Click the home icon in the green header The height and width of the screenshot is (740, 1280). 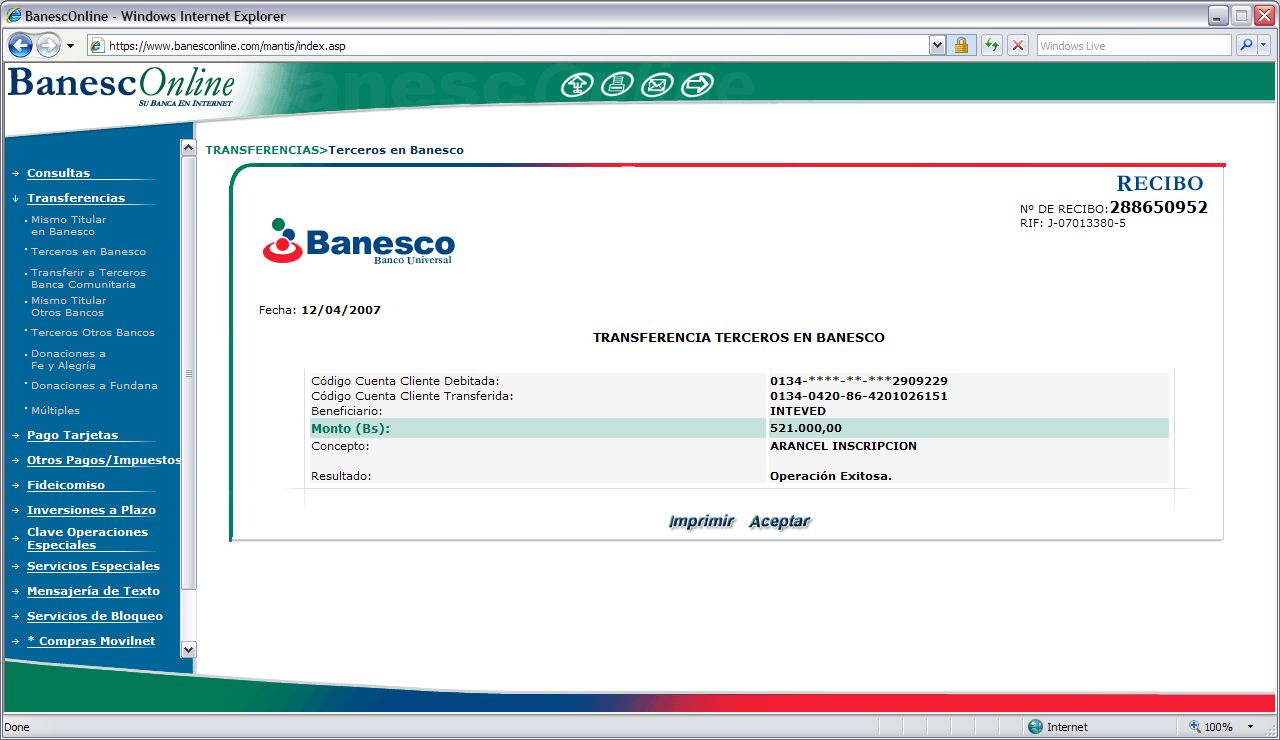(578, 86)
